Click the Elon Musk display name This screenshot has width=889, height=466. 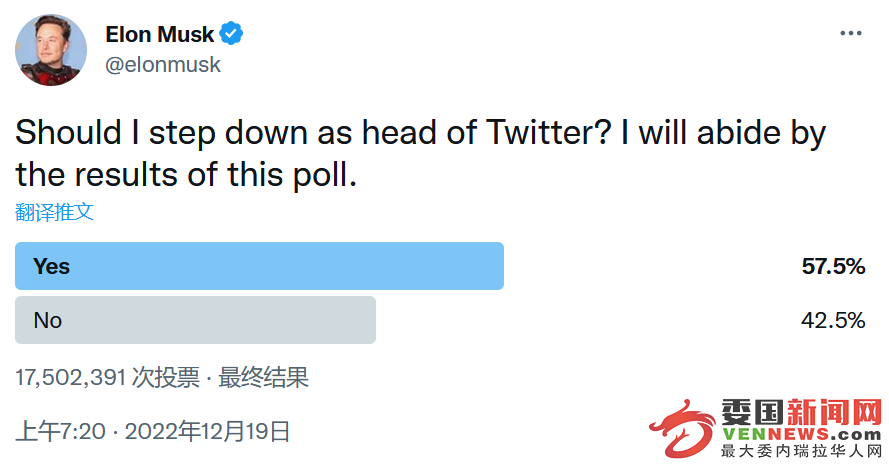pos(160,34)
